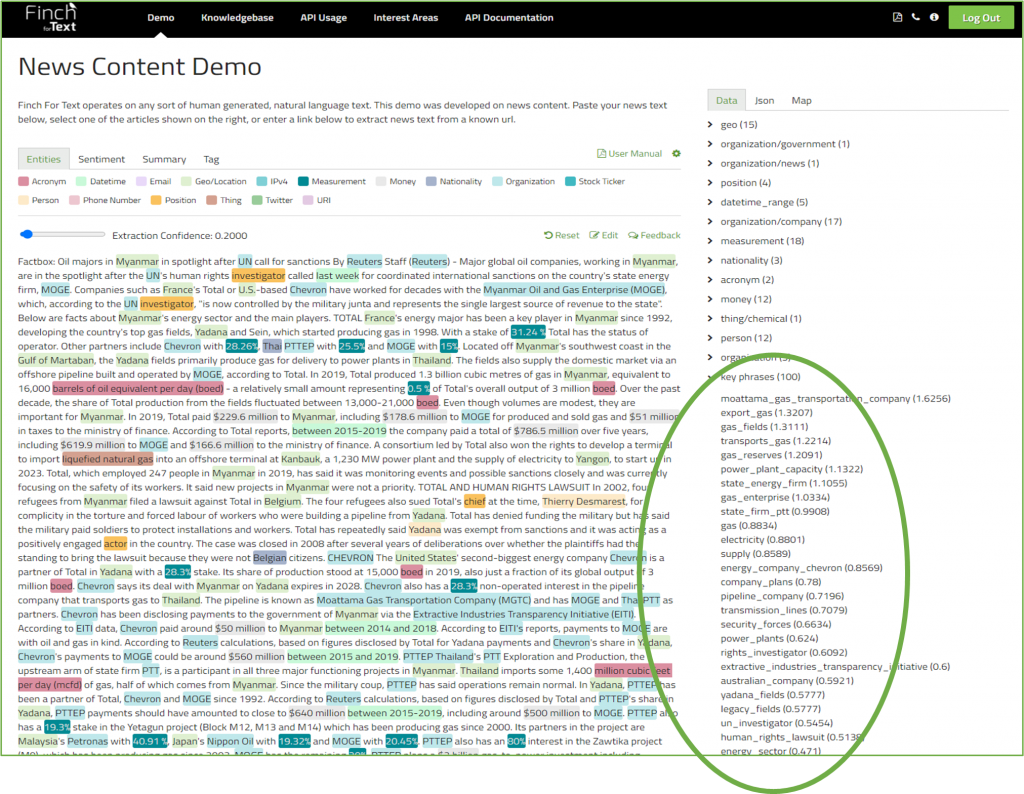Click the Log Out button
The height and width of the screenshot is (794, 1024).
[979, 18]
